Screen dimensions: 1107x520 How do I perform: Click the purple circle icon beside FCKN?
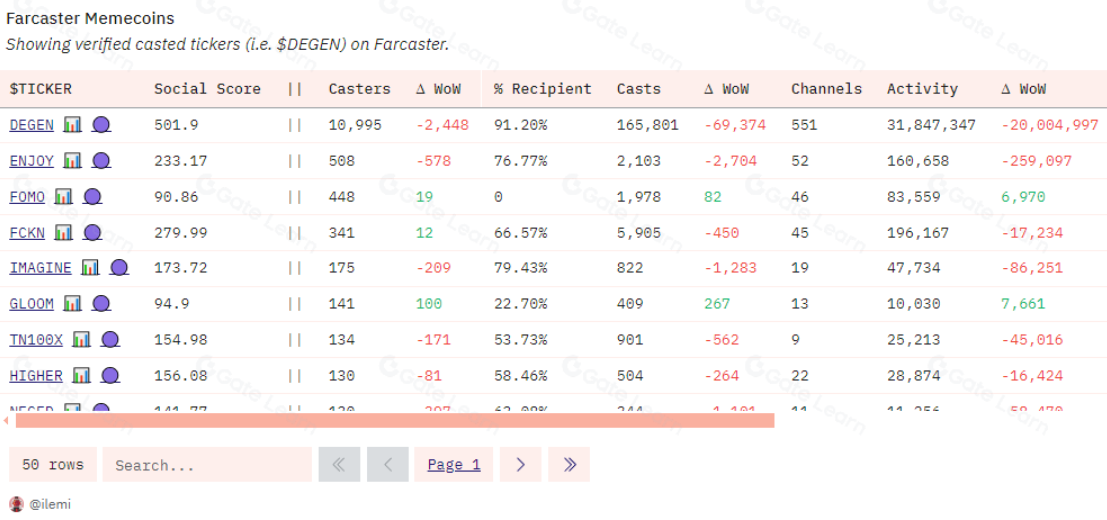[x=92, y=233]
